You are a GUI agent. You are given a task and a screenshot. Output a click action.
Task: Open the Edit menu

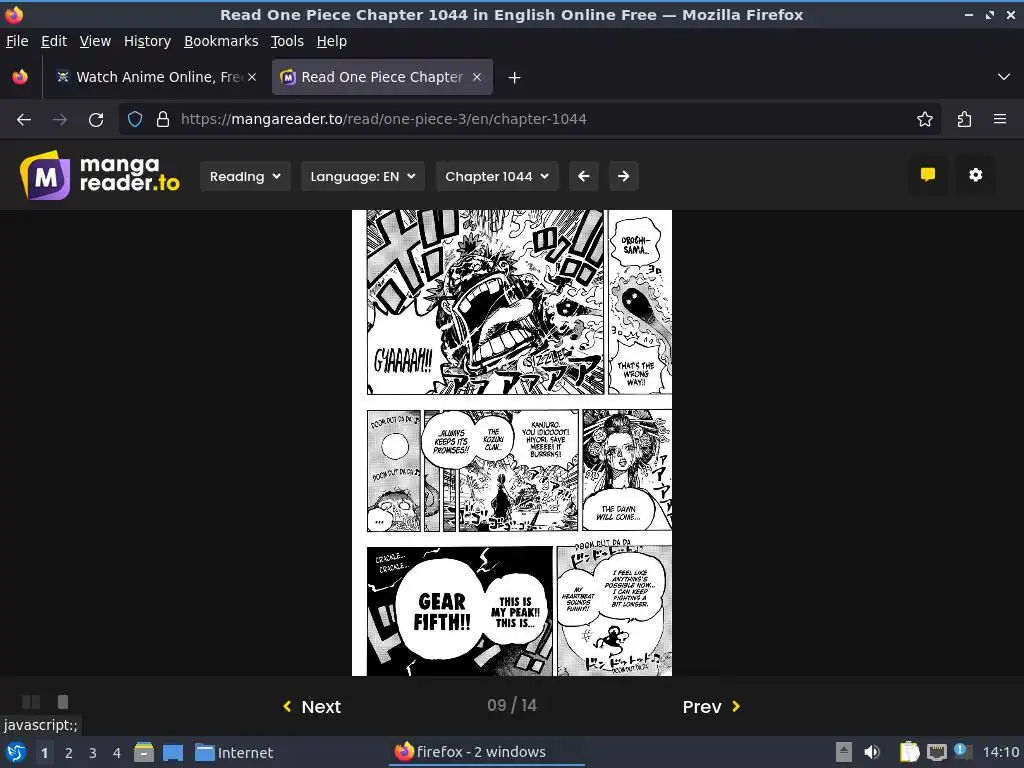pyautogui.click(x=54, y=41)
